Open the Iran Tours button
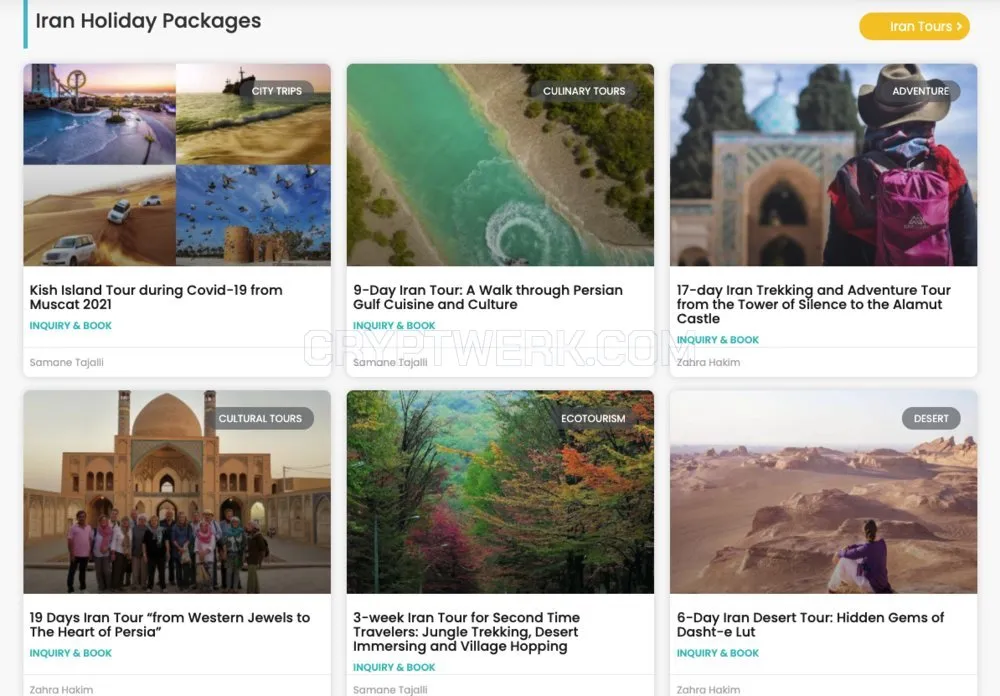 (x=914, y=26)
